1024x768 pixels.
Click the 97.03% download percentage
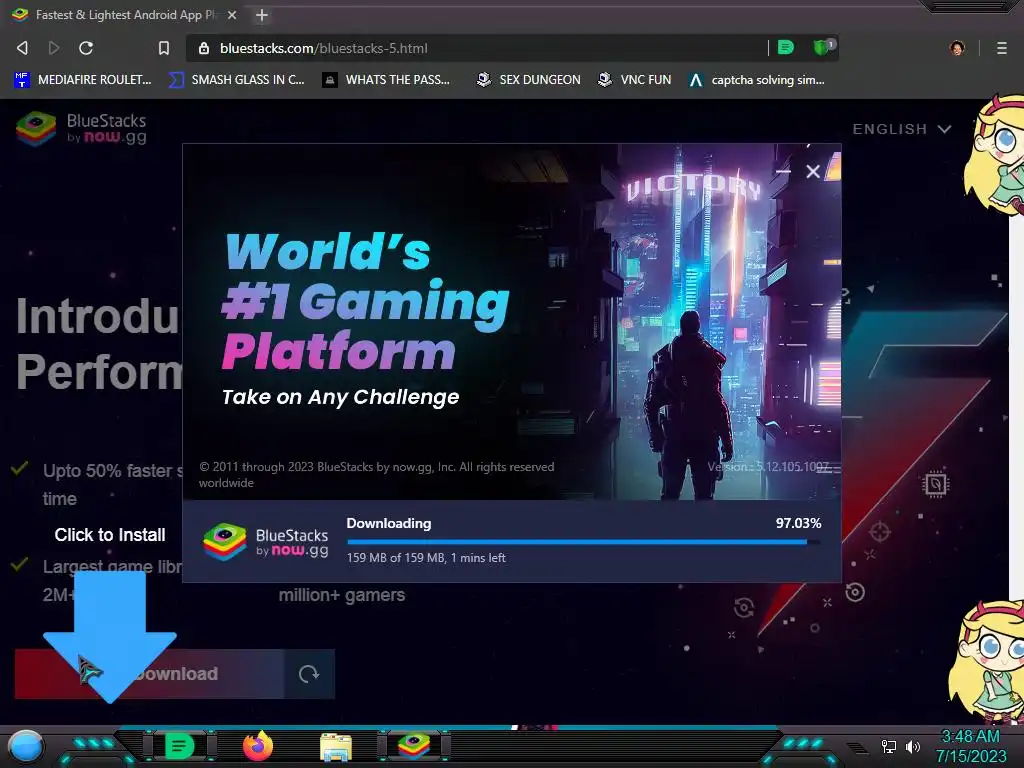pos(798,523)
